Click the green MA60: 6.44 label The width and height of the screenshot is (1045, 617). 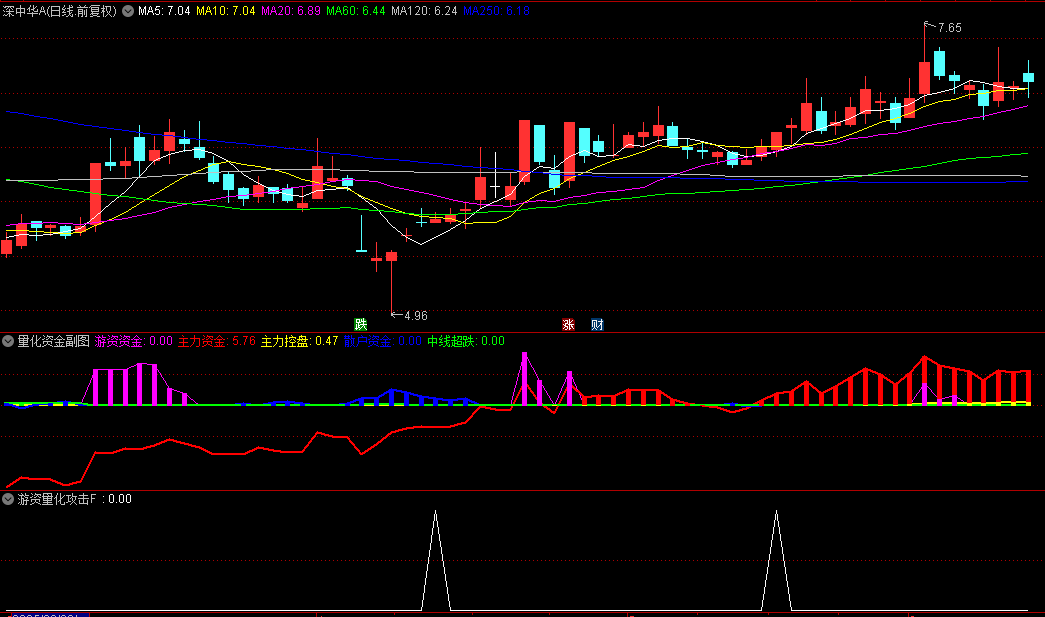(x=355, y=11)
